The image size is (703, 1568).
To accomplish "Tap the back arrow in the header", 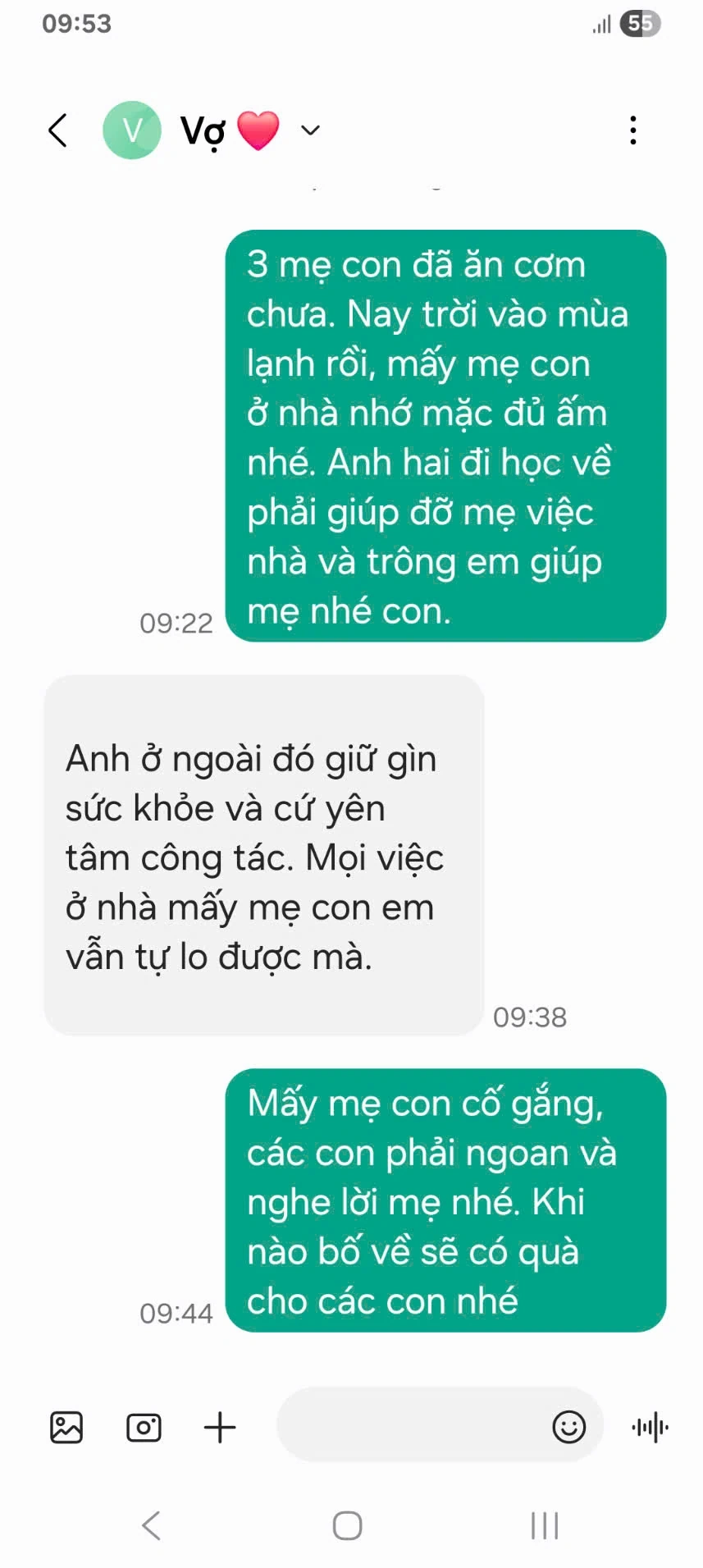I will pyautogui.click(x=57, y=130).
